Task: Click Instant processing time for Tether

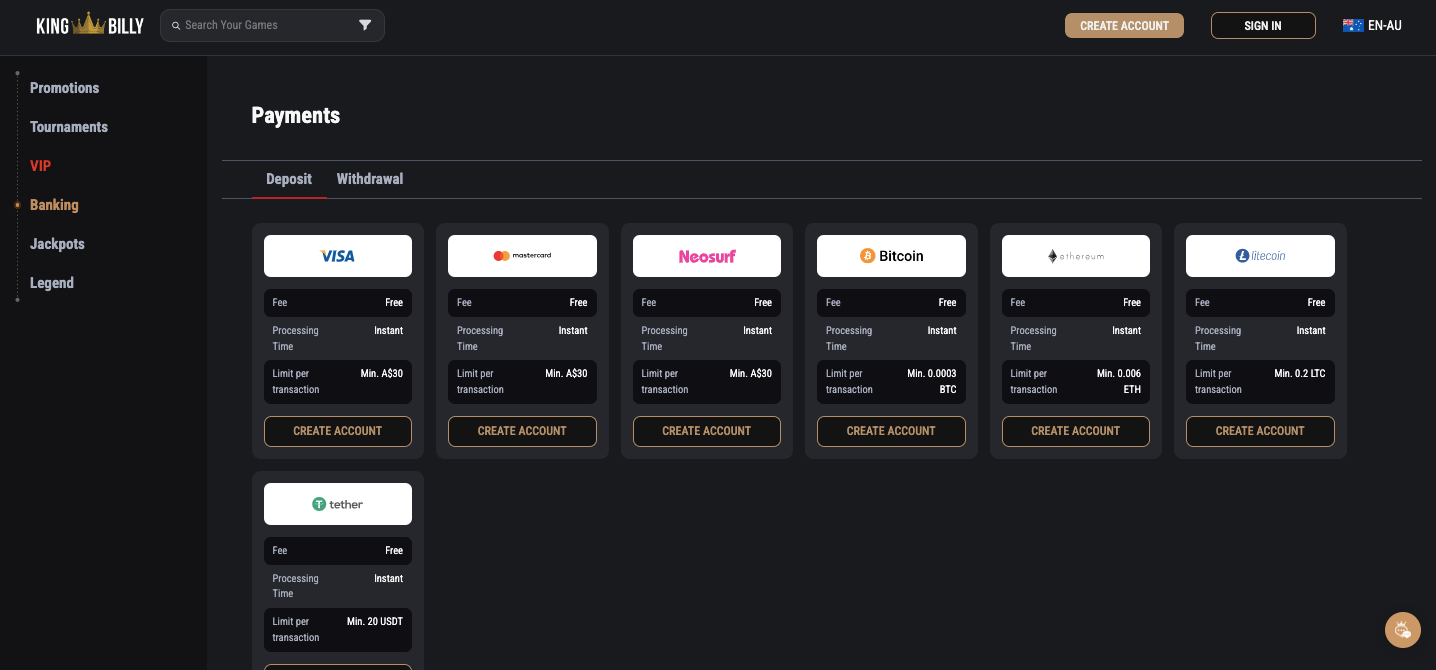Action: coord(389,578)
